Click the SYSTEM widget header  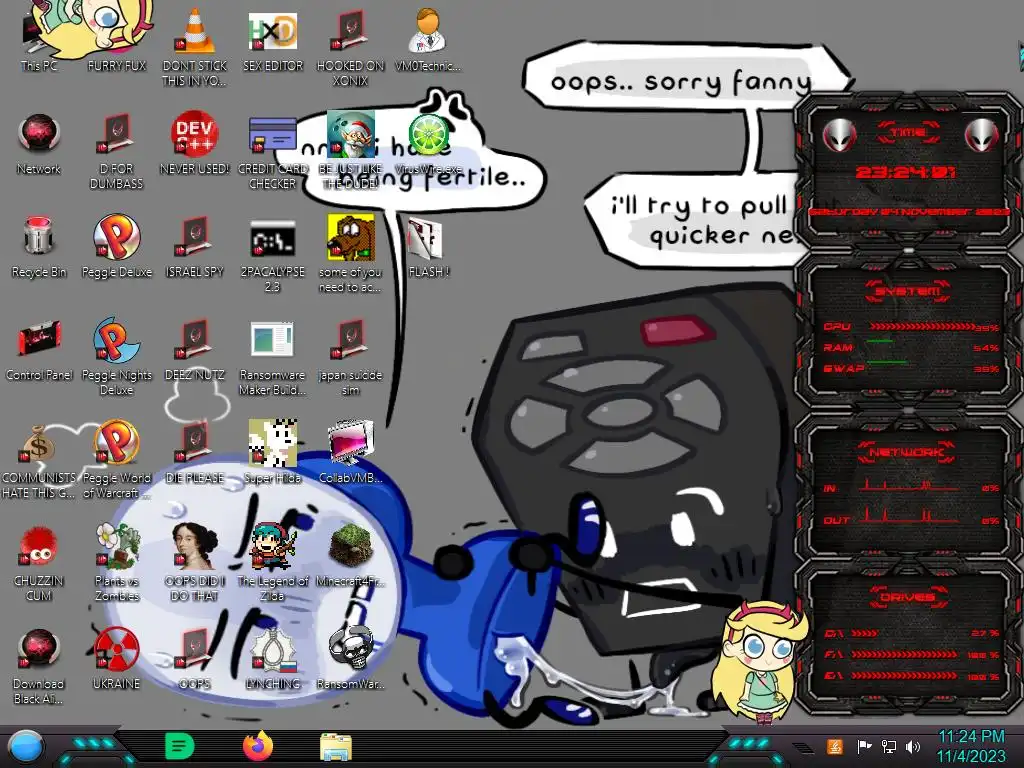click(x=907, y=291)
